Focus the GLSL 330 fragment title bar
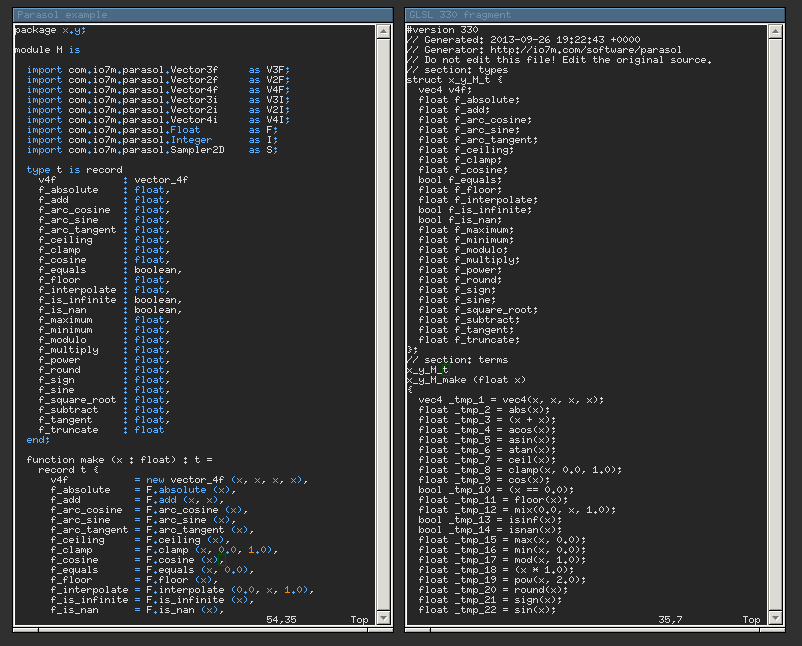This screenshot has width=802, height=646. pyautogui.click(x=595, y=15)
